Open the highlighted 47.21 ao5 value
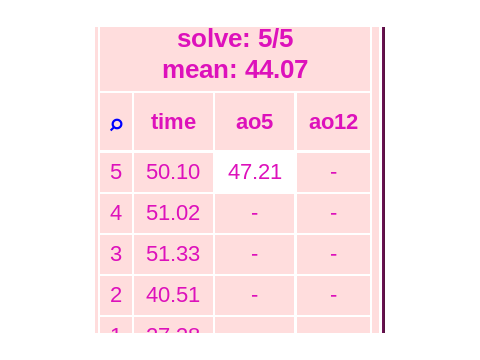 (255, 173)
